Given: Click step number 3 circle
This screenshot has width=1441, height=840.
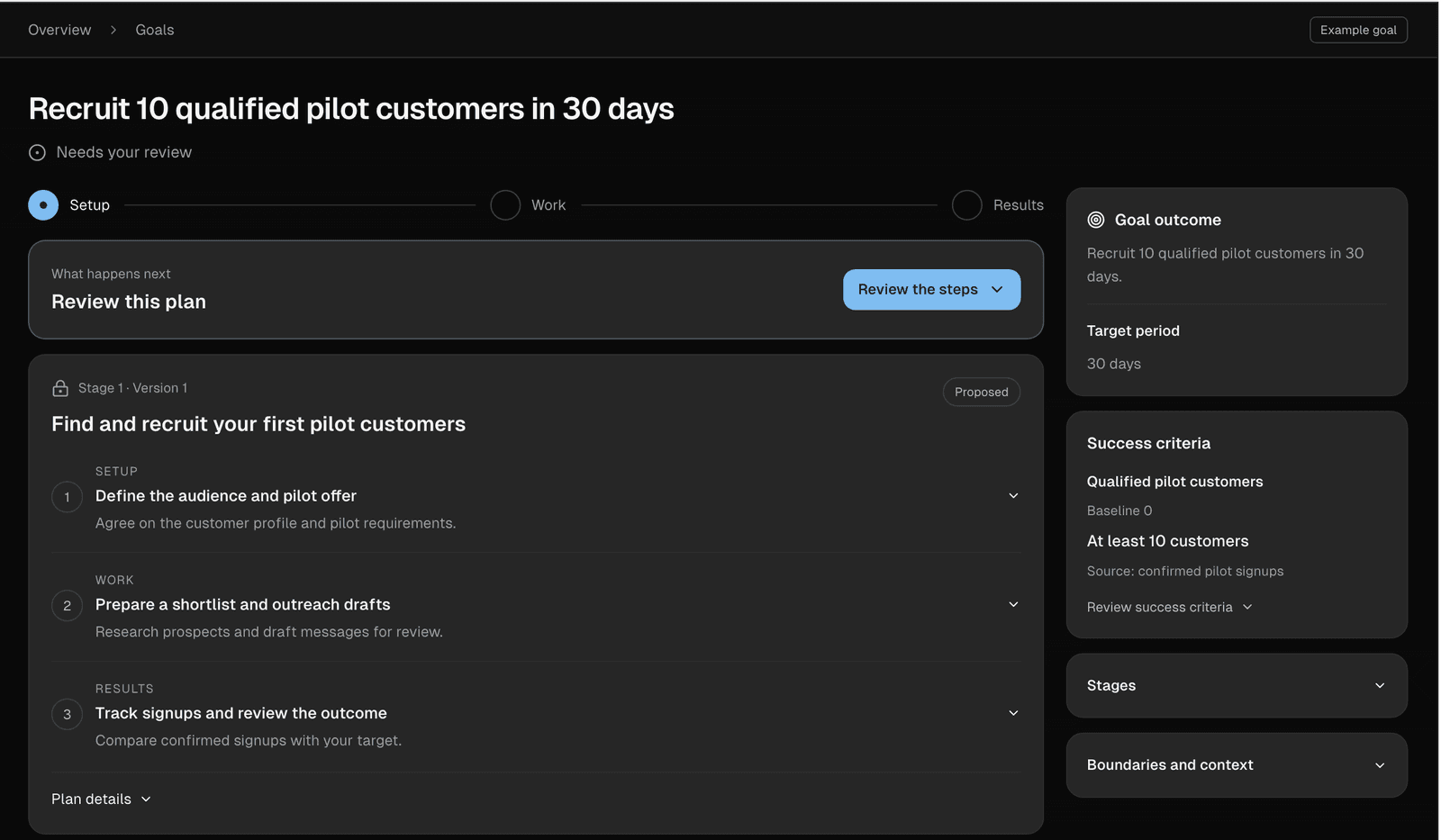Looking at the screenshot, I should coord(67,715).
